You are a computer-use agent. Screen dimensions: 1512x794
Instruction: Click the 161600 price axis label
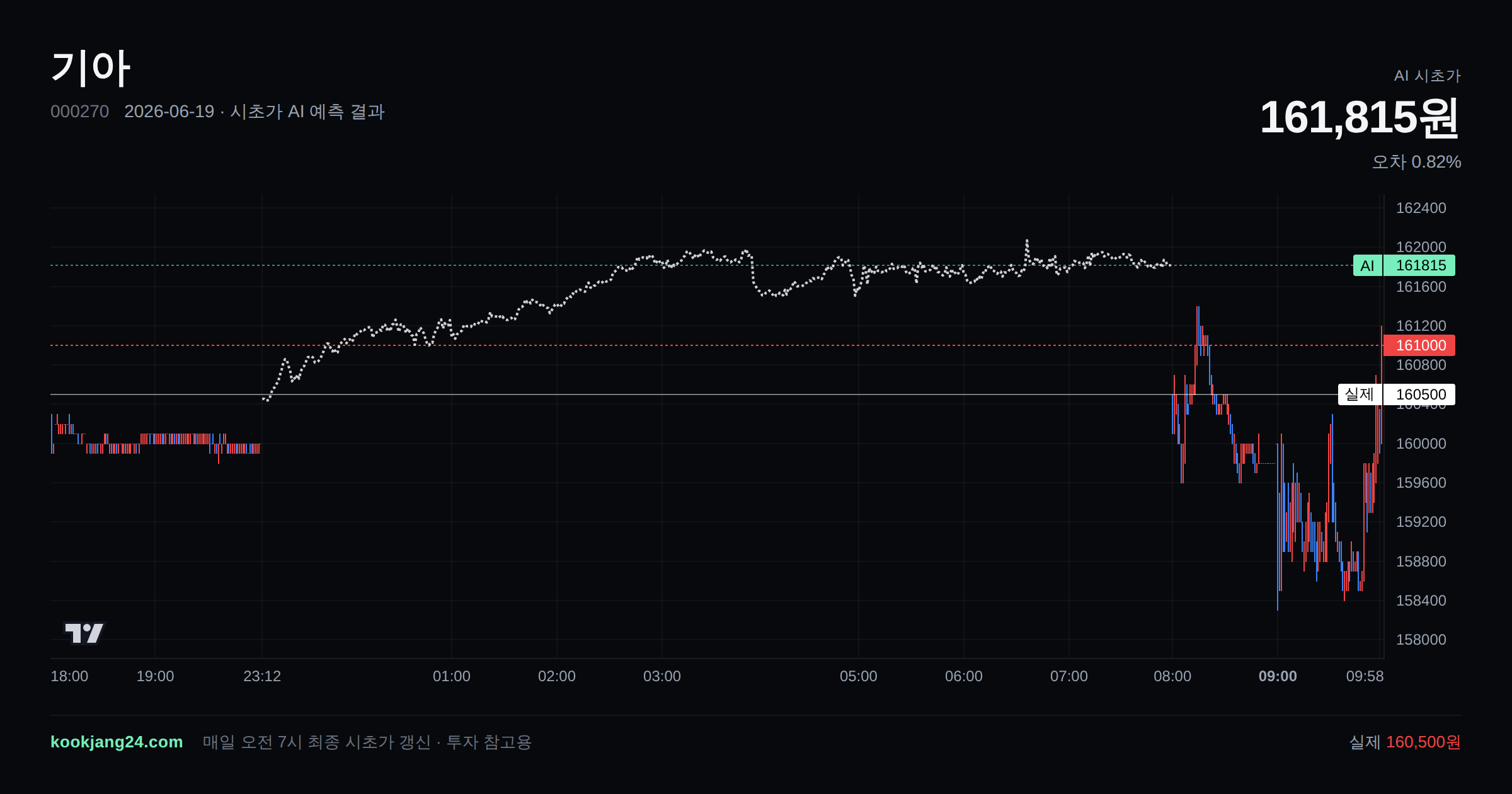click(1421, 287)
